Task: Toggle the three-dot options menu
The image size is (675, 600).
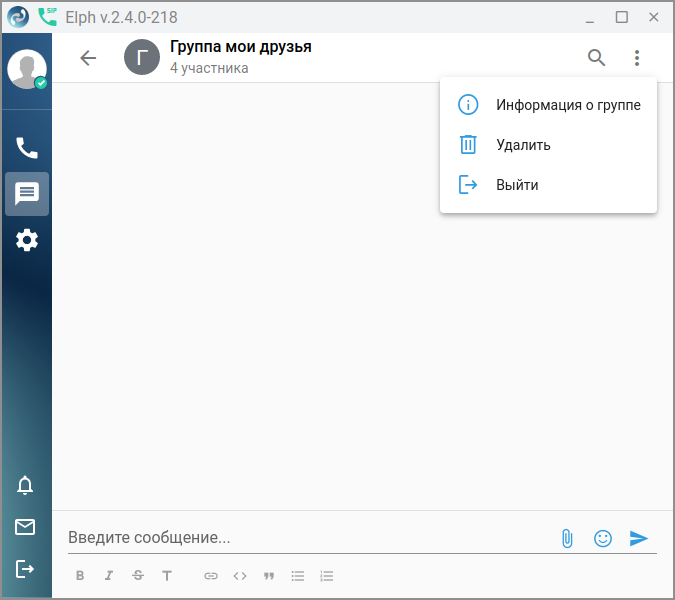Action: 637,58
